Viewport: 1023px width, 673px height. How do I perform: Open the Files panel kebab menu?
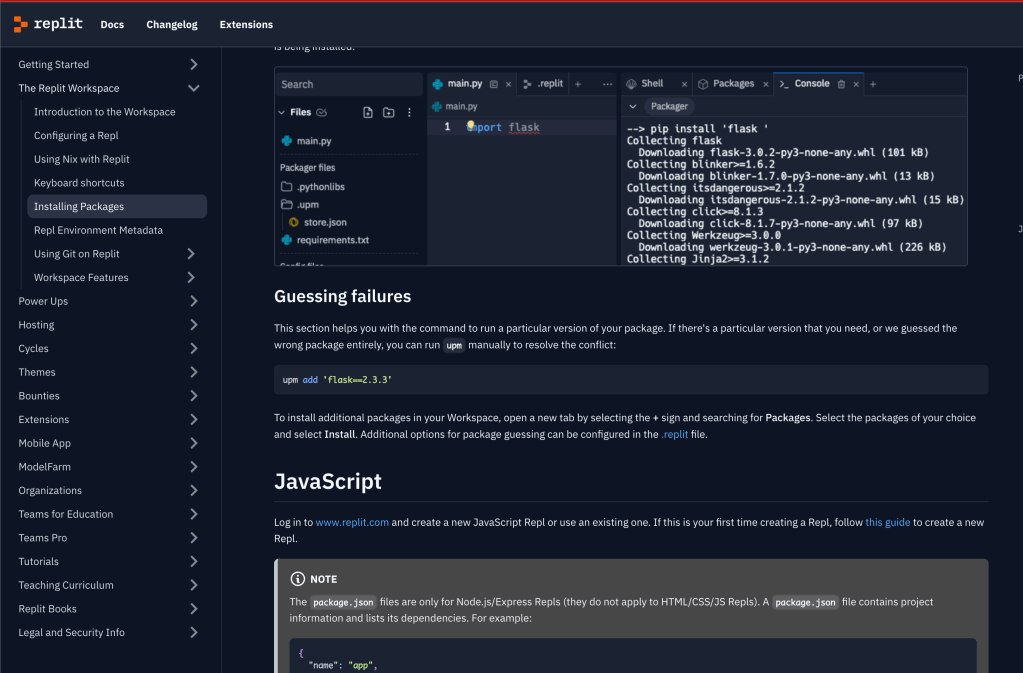(x=409, y=112)
